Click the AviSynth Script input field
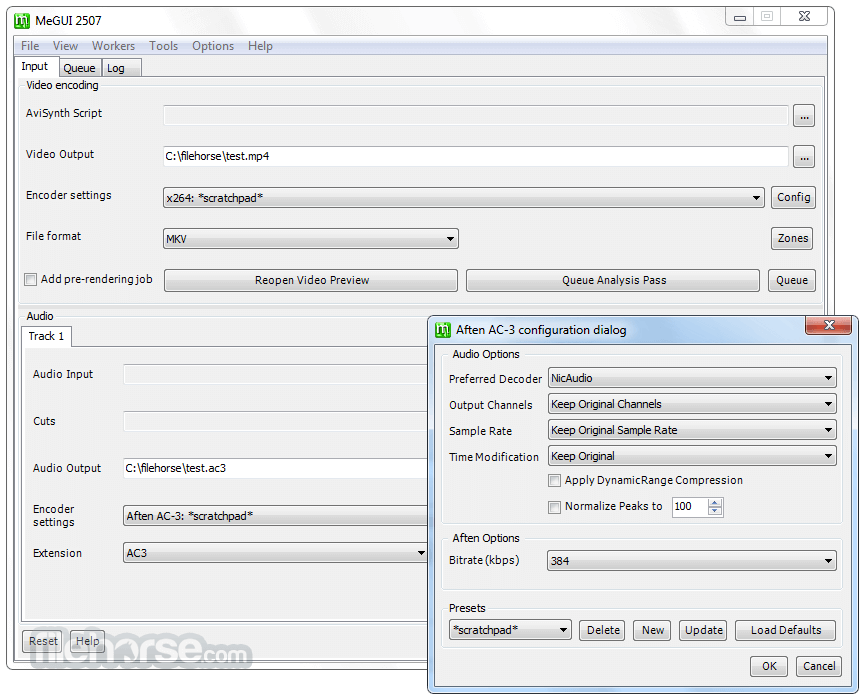Image resolution: width=863 pixels, height=699 pixels. pyautogui.click(x=476, y=115)
